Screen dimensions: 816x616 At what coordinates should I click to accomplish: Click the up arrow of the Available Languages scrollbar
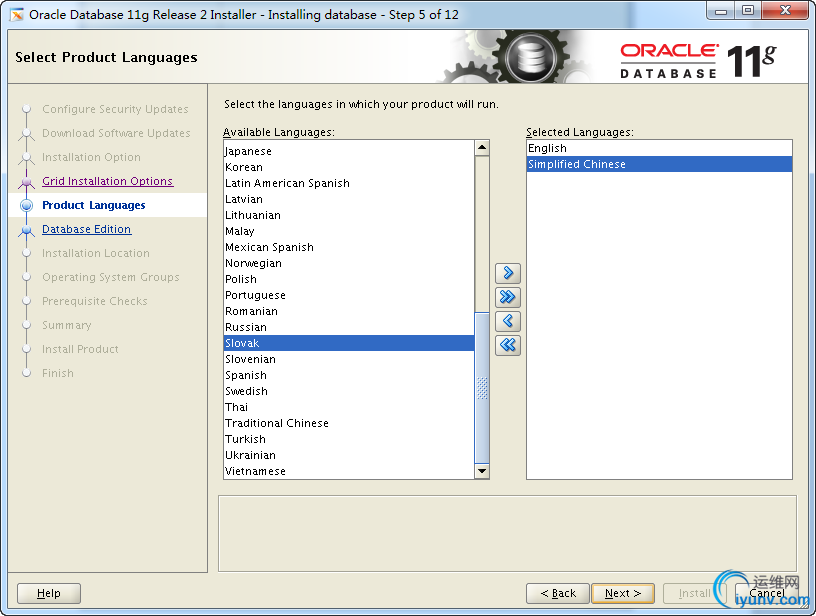pos(482,148)
